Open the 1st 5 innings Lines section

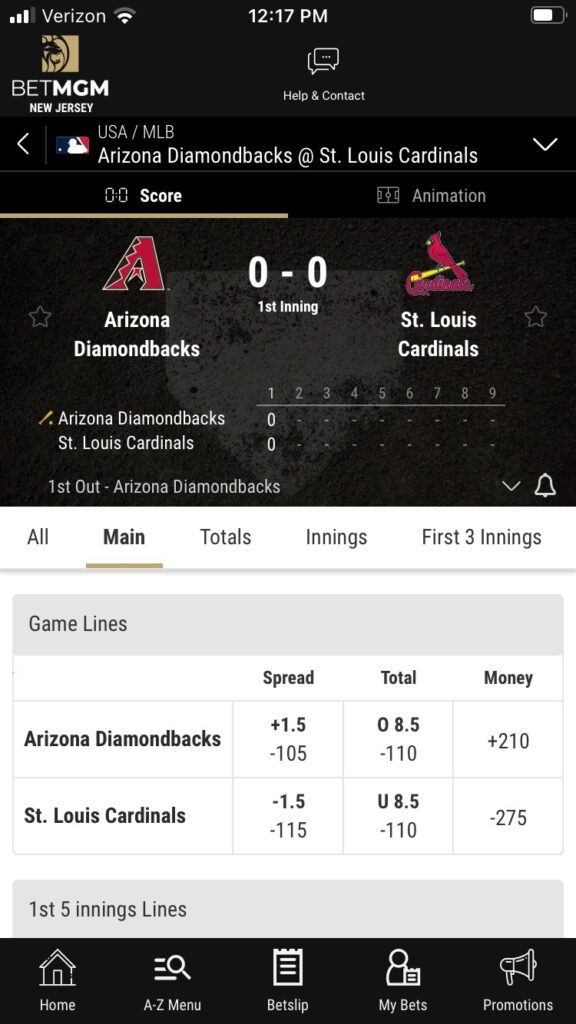288,909
